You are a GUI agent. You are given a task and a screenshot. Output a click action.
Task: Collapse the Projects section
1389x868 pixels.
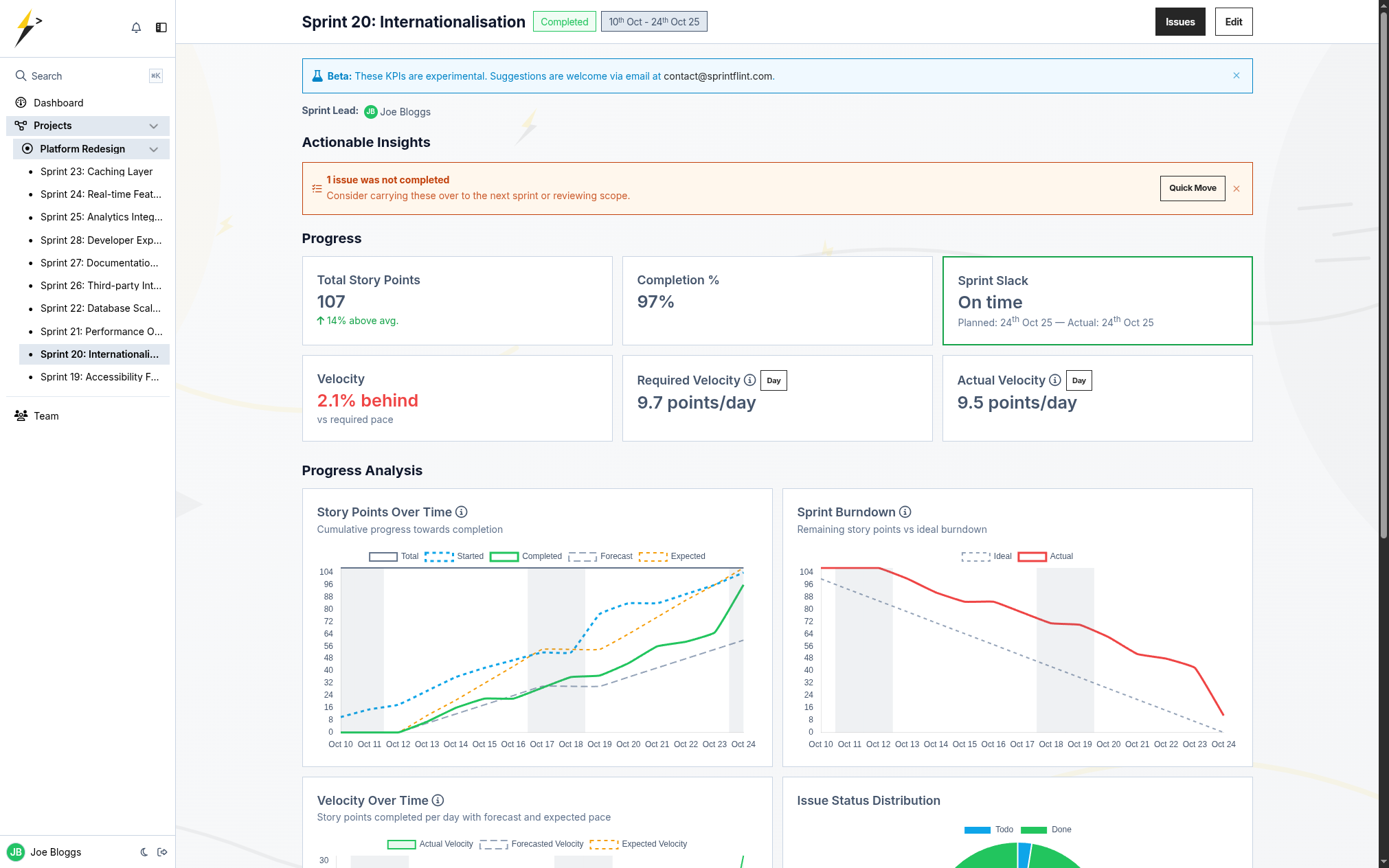coord(153,126)
